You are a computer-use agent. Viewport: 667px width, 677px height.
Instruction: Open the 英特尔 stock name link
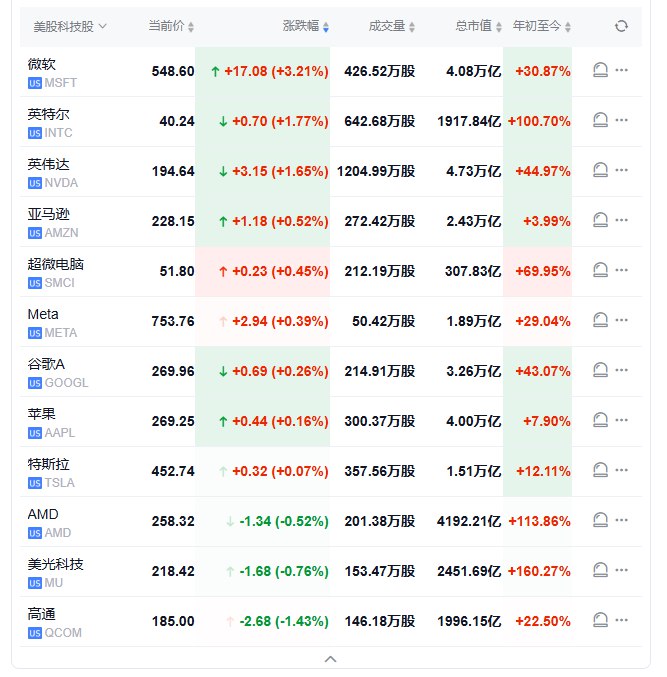pos(48,114)
